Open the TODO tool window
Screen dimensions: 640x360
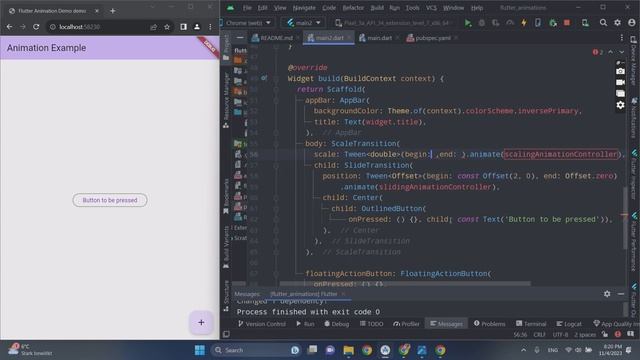click(371, 324)
